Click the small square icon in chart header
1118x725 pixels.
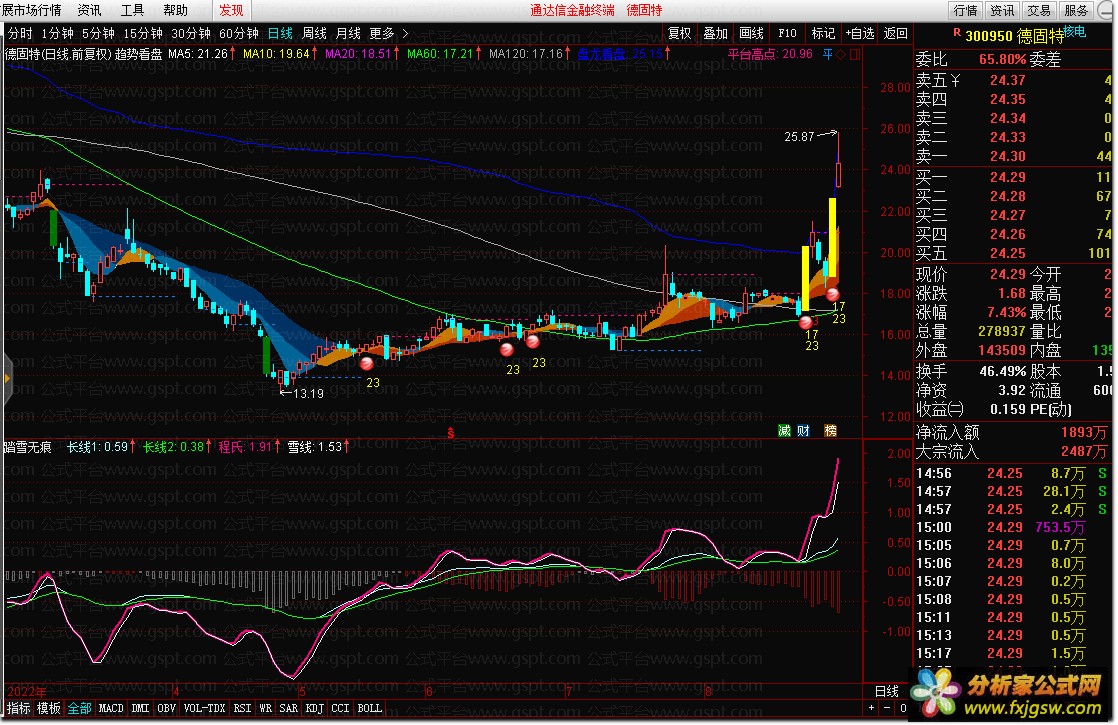click(x=855, y=54)
